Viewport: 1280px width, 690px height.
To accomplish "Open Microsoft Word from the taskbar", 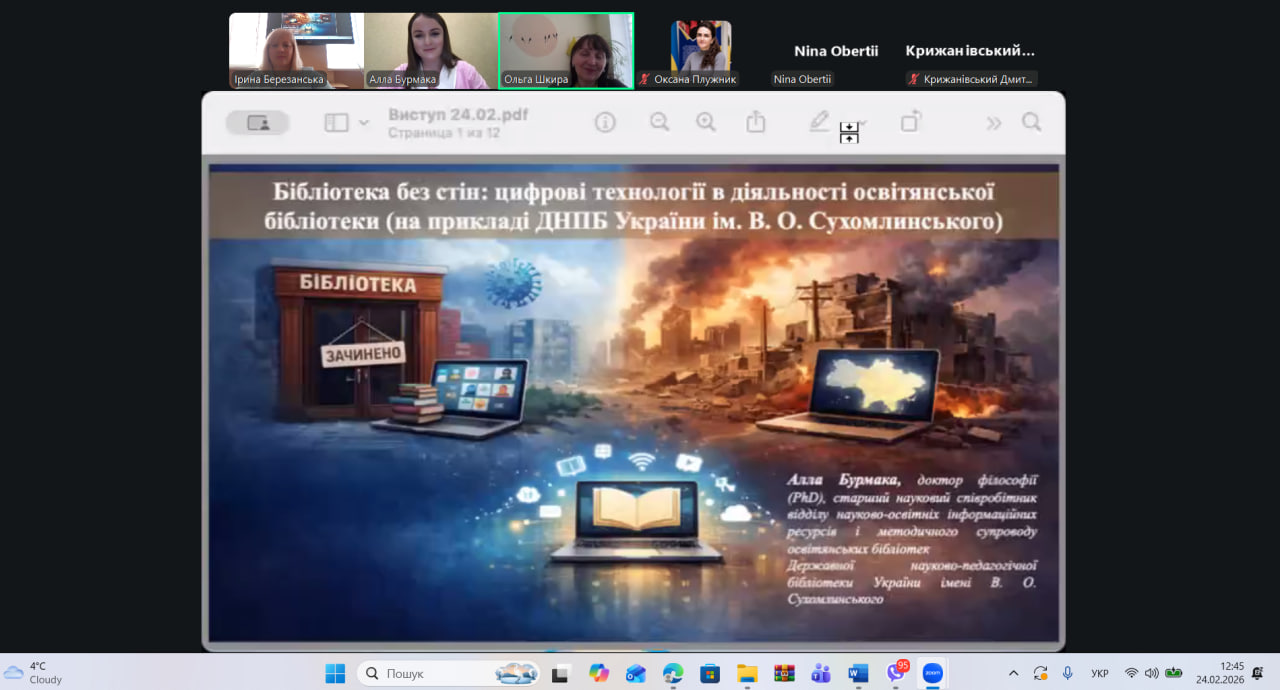I will [858, 673].
